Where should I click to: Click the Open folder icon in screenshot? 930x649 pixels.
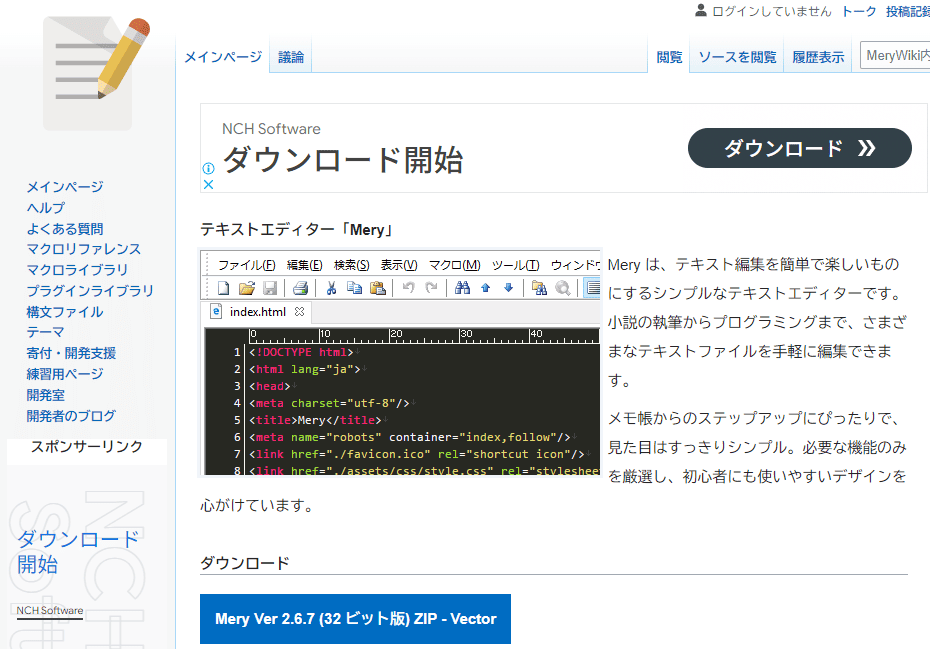(x=246, y=288)
